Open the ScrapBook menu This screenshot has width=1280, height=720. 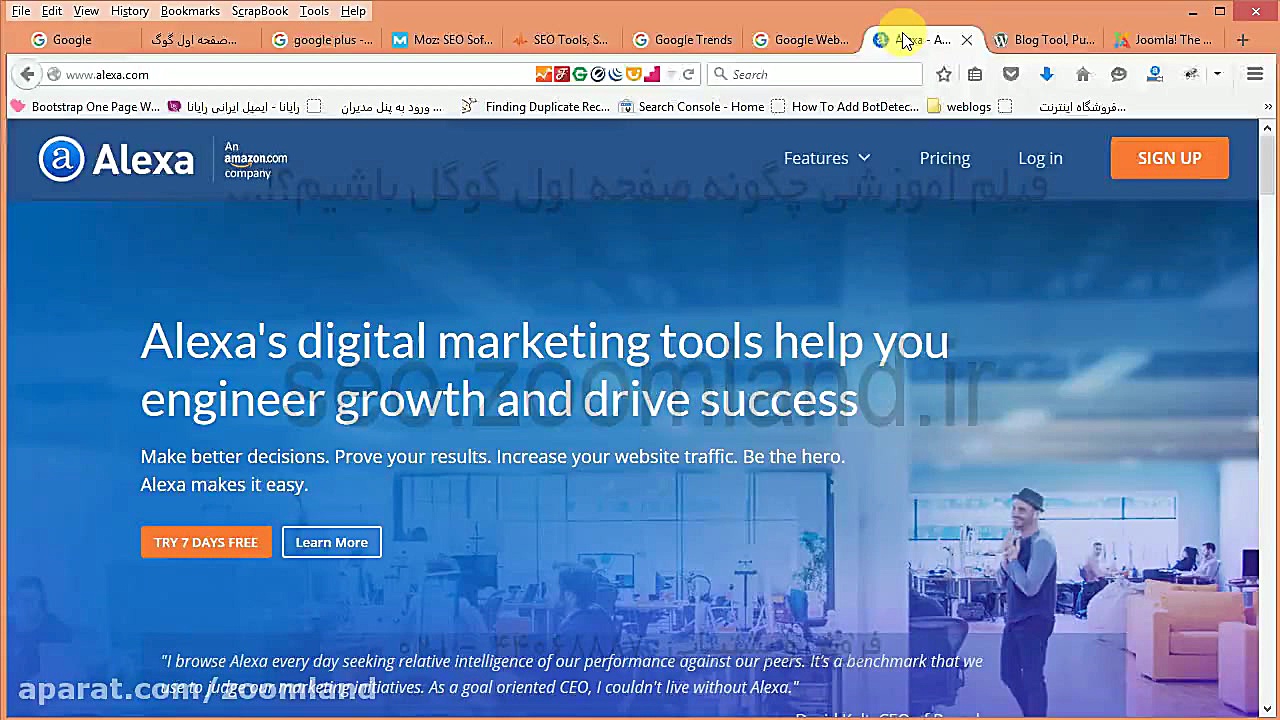click(x=260, y=11)
